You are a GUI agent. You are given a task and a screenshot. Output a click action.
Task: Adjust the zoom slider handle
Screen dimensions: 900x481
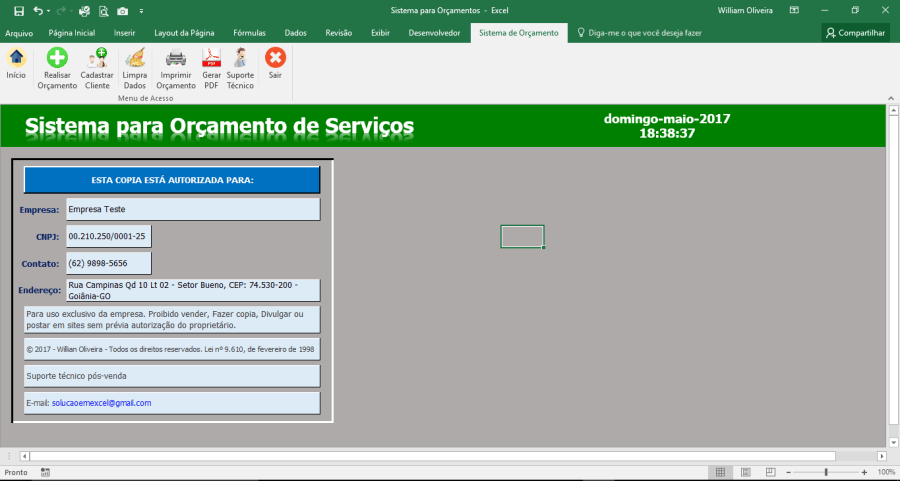[827, 472]
